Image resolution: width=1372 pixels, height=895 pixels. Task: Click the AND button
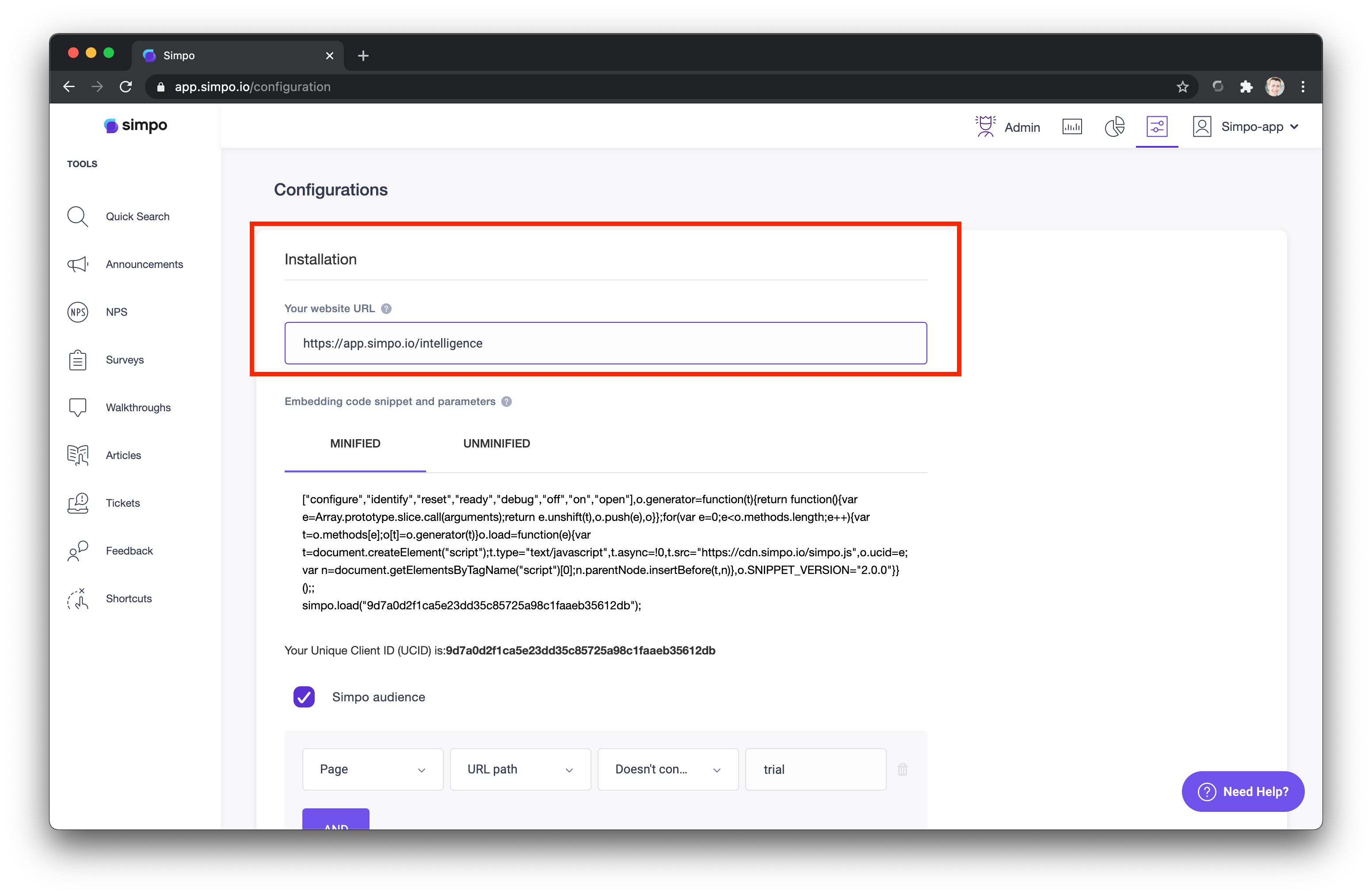[335, 819]
